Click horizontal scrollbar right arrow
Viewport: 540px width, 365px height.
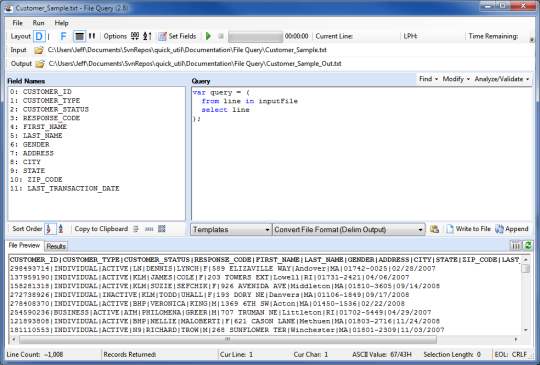(x=516, y=340)
